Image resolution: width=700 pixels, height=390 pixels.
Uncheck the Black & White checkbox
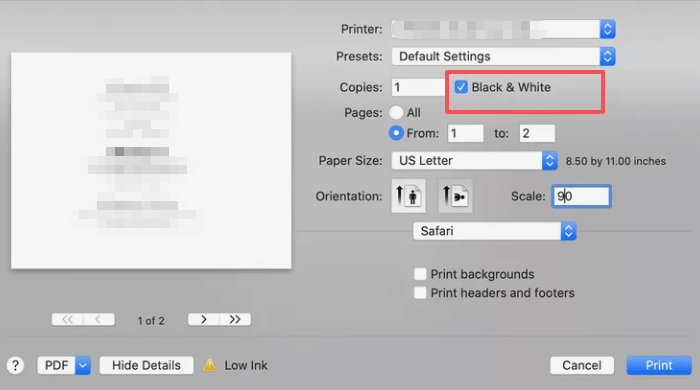(x=461, y=87)
